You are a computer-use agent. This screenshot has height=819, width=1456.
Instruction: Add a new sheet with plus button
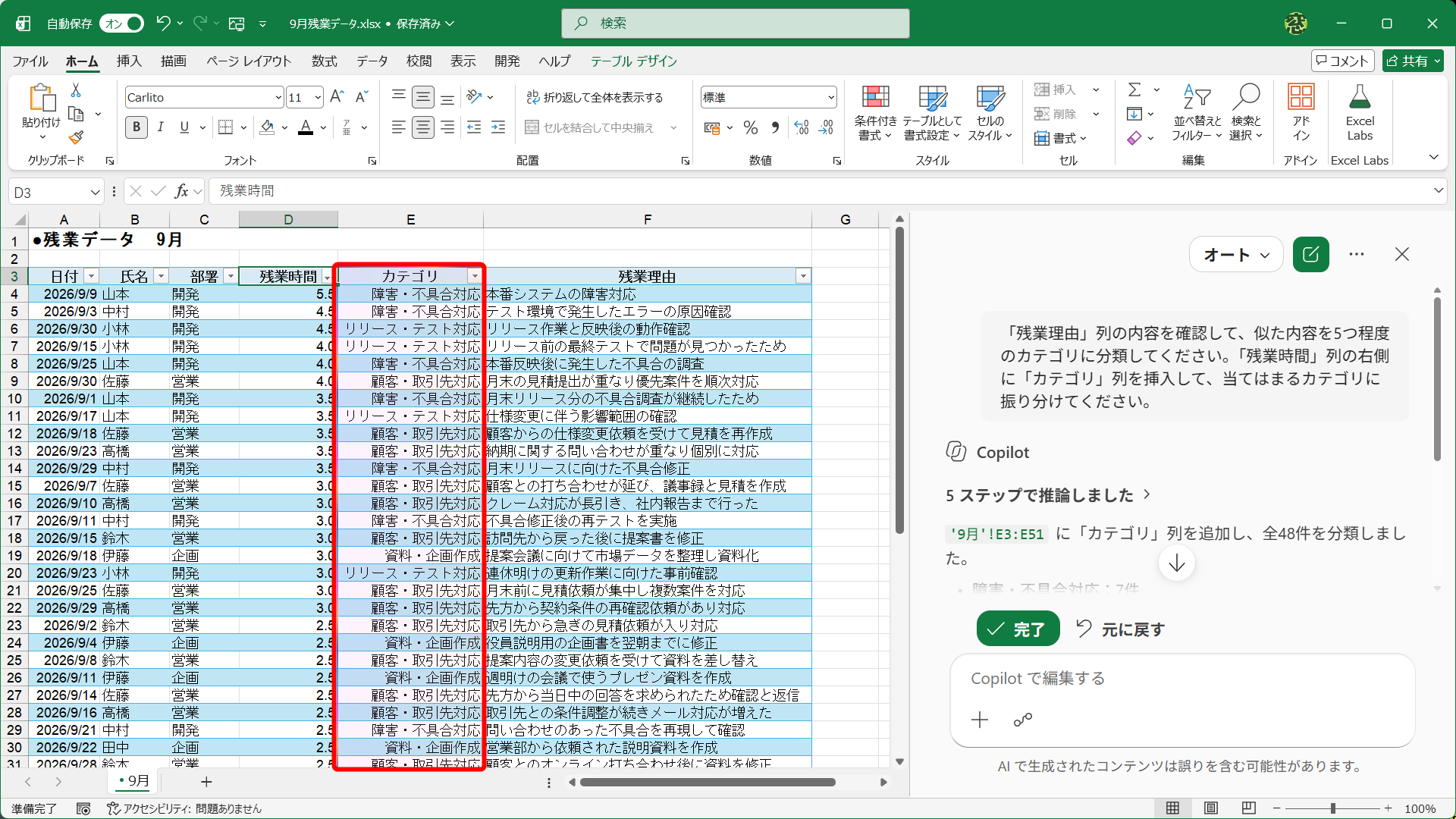coord(206,782)
